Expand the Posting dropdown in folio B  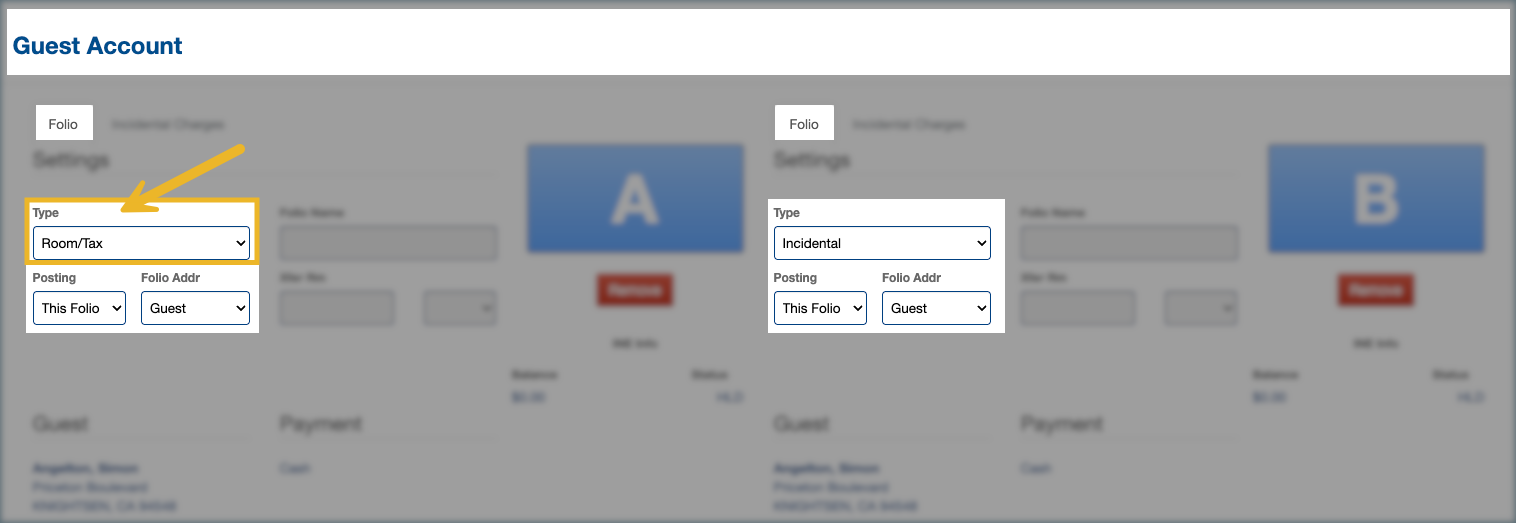tap(820, 308)
